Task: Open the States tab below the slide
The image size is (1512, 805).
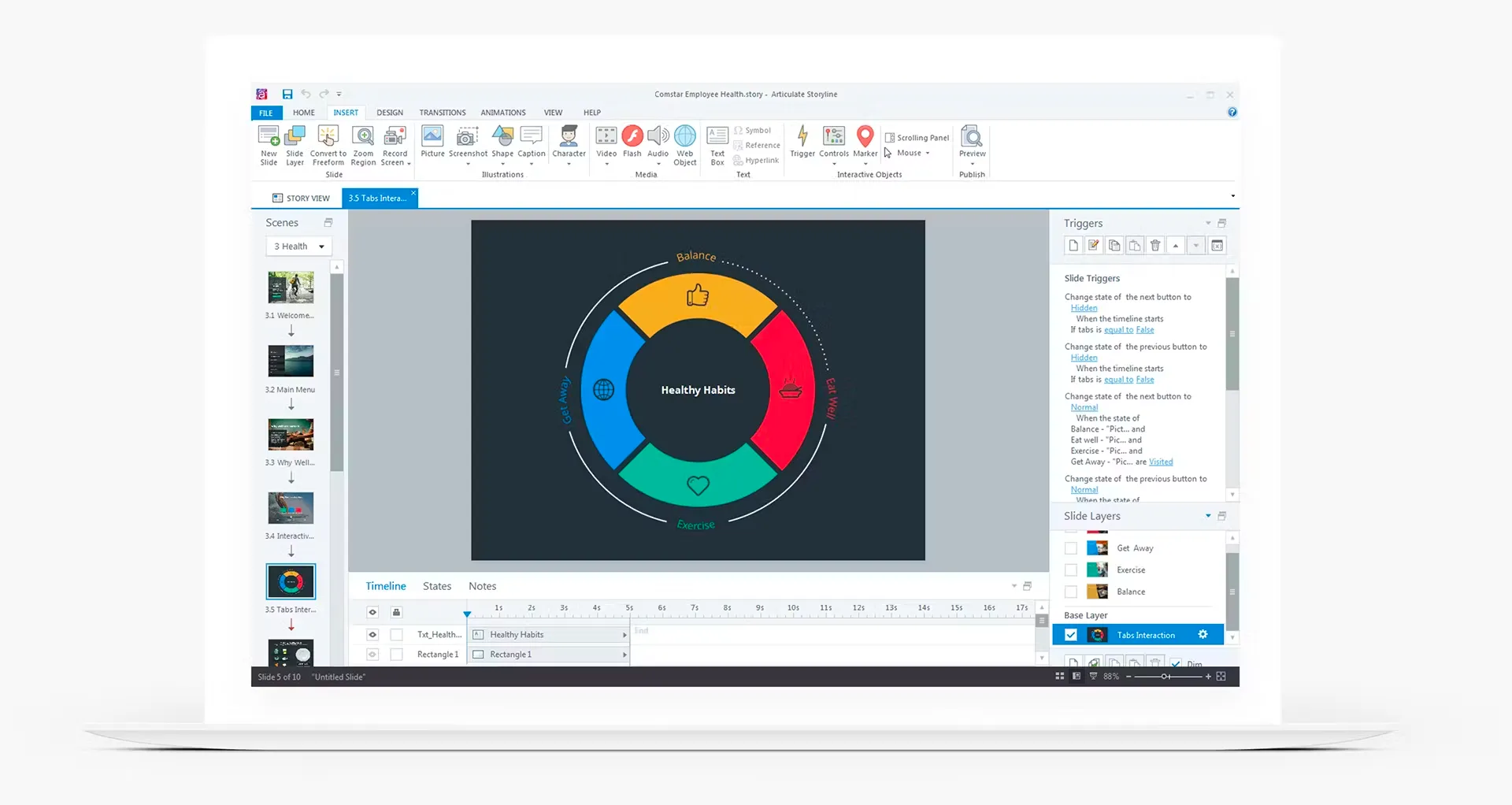Action: pyautogui.click(x=437, y=585)
